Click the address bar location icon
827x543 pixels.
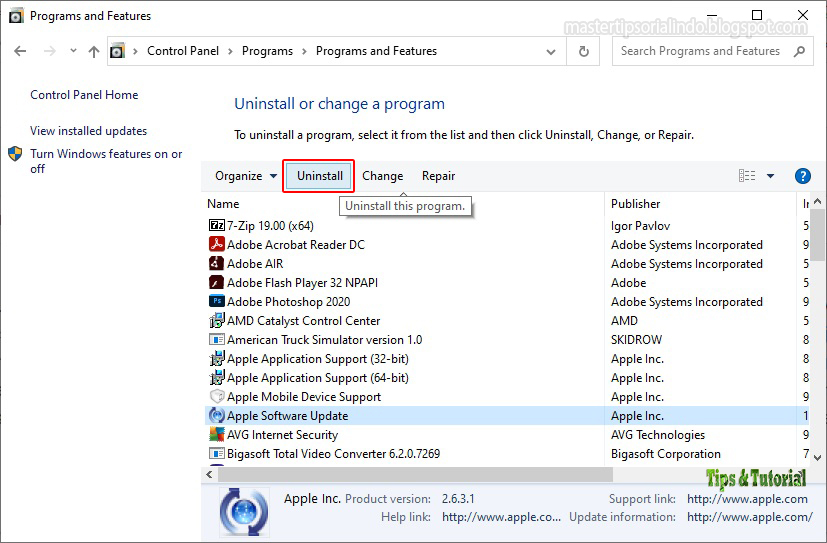[x=117, y=51]
